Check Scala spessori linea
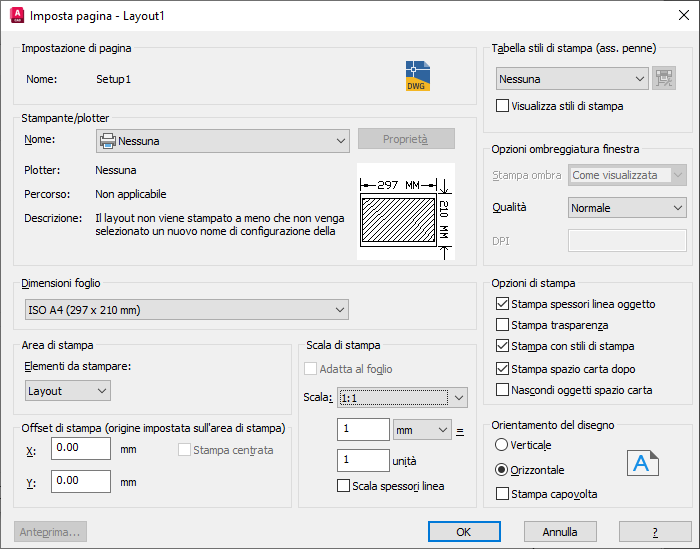 pyautogui.click(x=343, y=486)
